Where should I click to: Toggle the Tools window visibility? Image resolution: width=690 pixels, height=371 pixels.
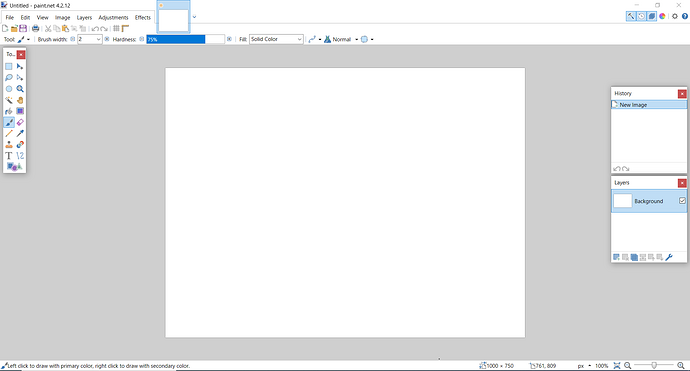(631, 16)
